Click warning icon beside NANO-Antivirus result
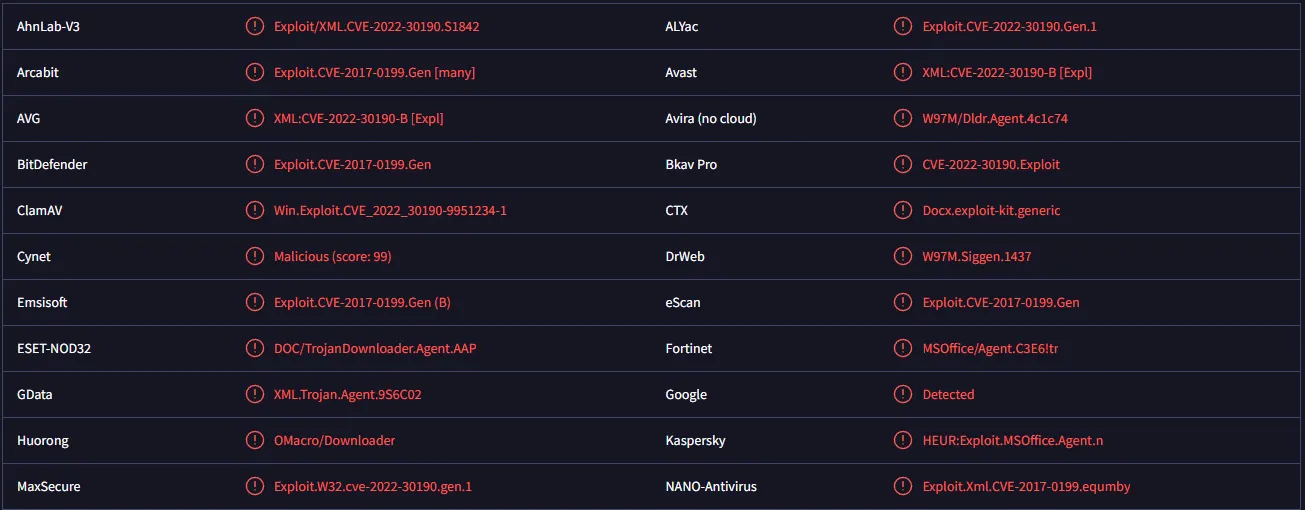The image size is (1305, 510). click(x=904, y=486)
